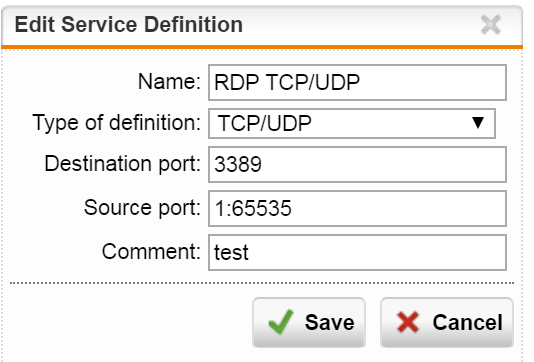Click the green checkmark icon on Save

[x=281, y=322]
